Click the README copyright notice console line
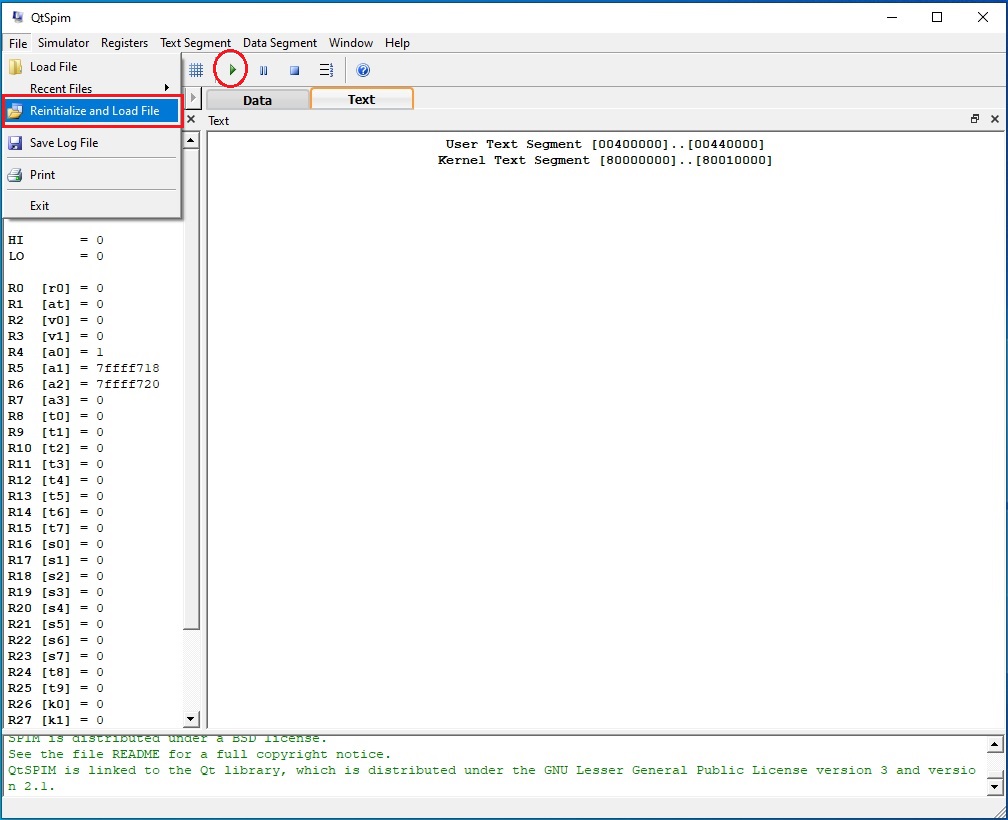 pos(199,754)
